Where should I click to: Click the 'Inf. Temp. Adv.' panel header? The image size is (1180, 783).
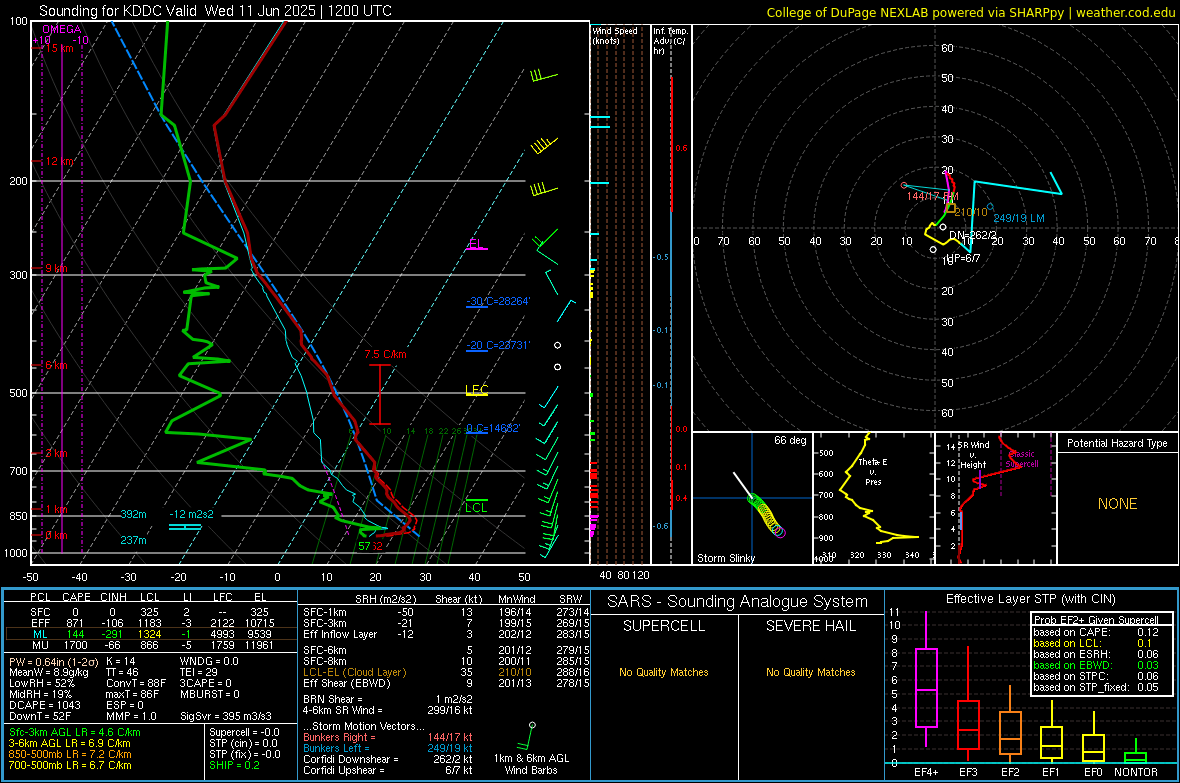click(x=670, y=41)
